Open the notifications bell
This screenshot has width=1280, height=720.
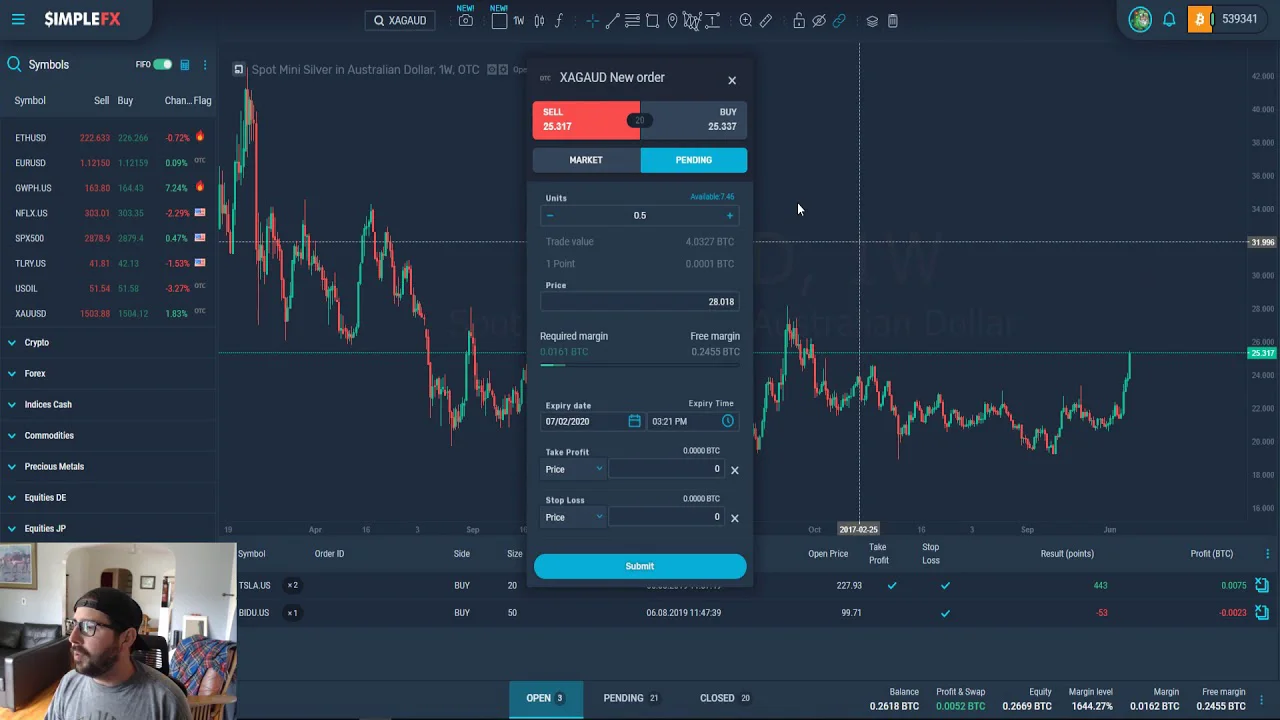coord(1169,19)
